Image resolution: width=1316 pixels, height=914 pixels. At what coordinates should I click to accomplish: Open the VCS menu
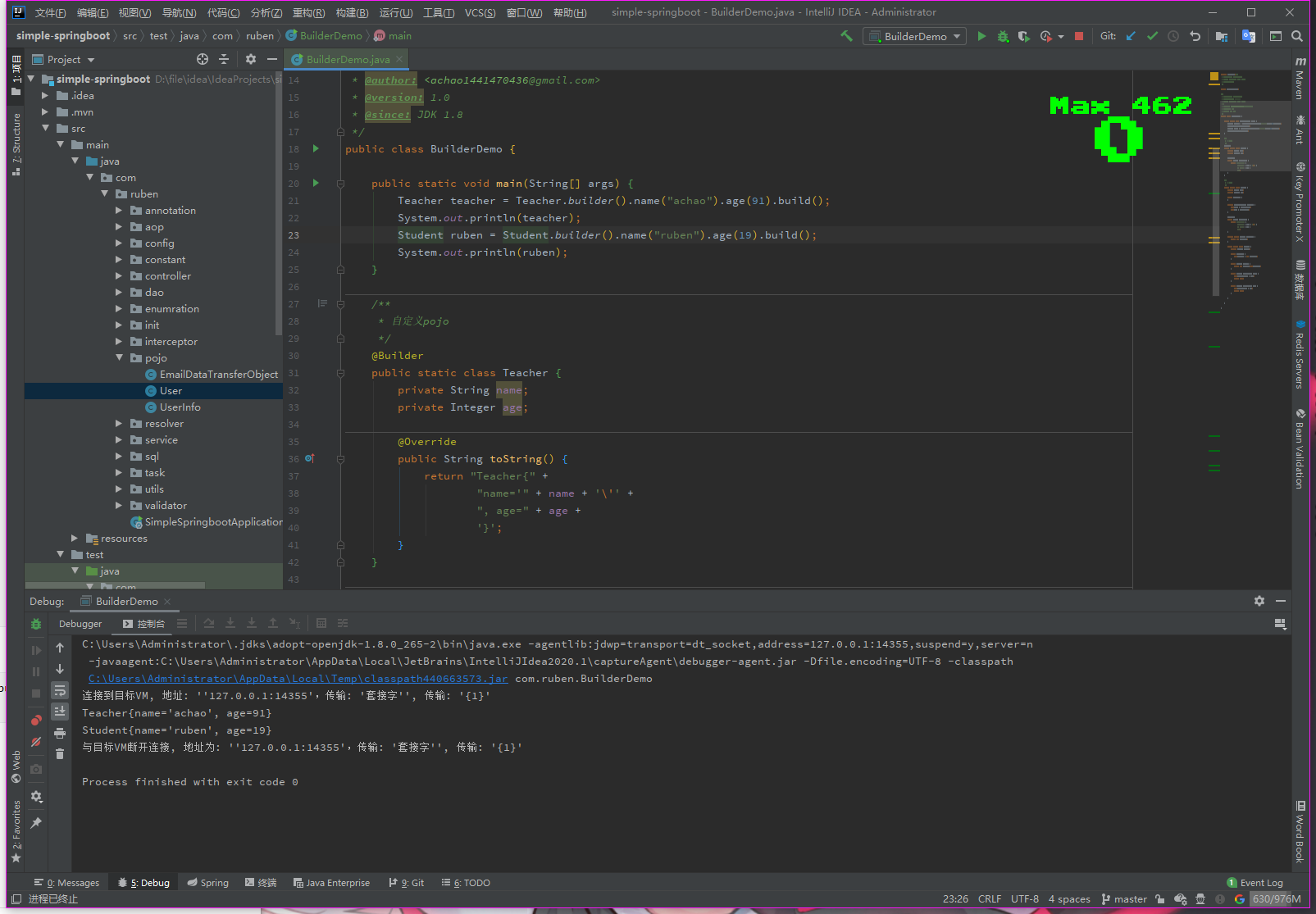tap(480, 12)
